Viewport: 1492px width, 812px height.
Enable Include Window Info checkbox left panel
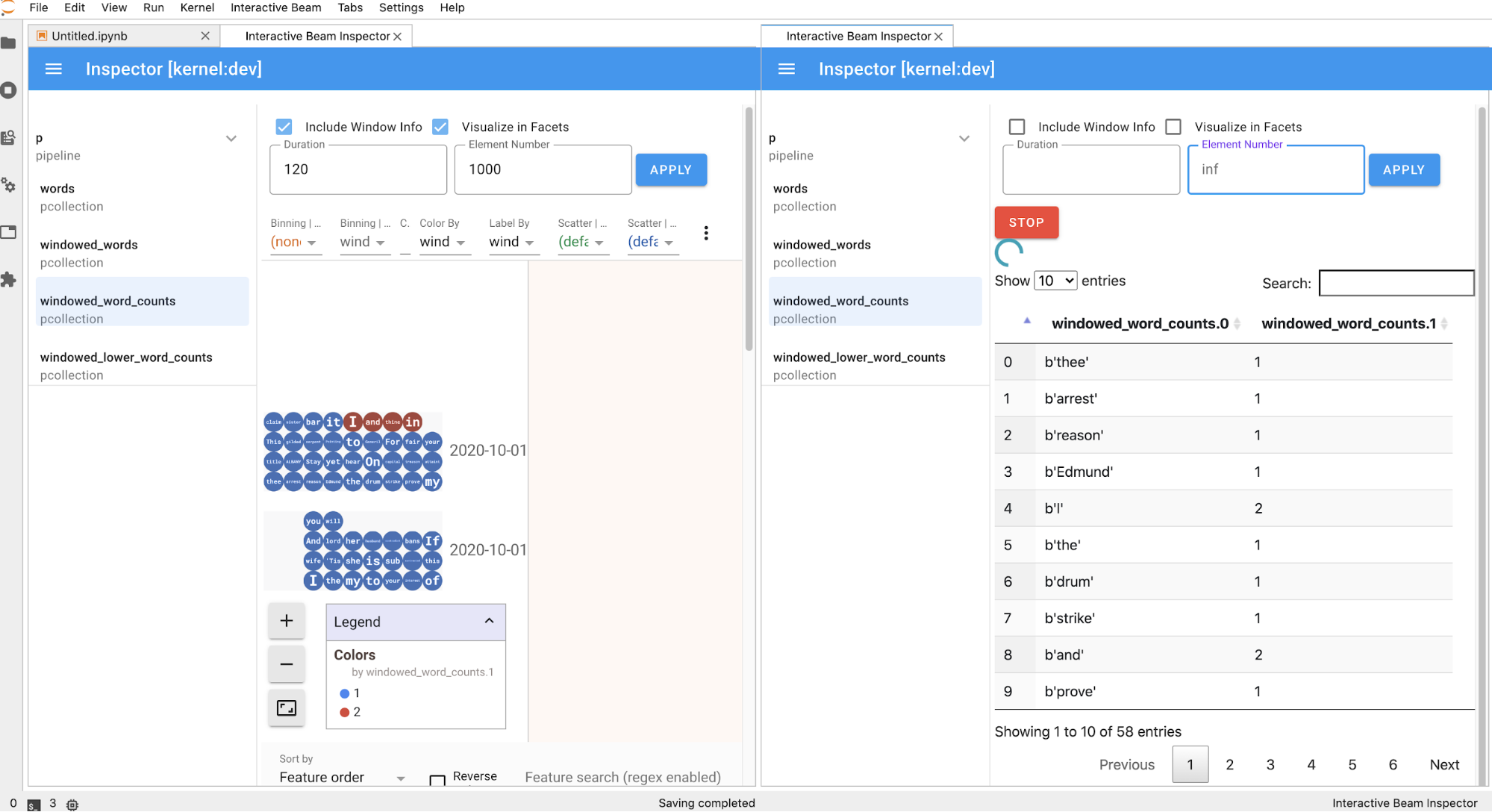pos(283,126)
